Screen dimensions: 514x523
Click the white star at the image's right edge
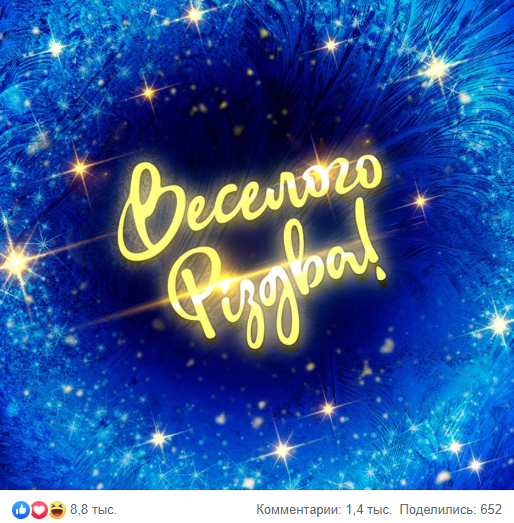tap(499, 323)
